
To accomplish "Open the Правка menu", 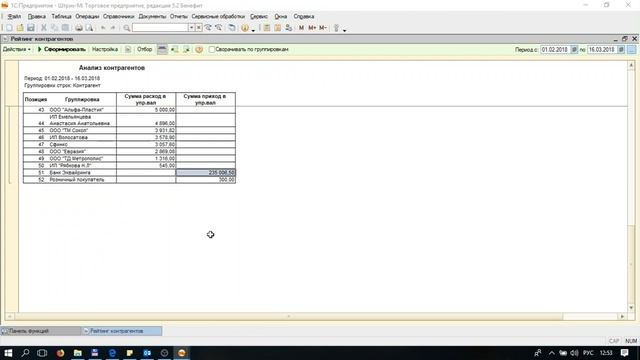I will [37, 16].
